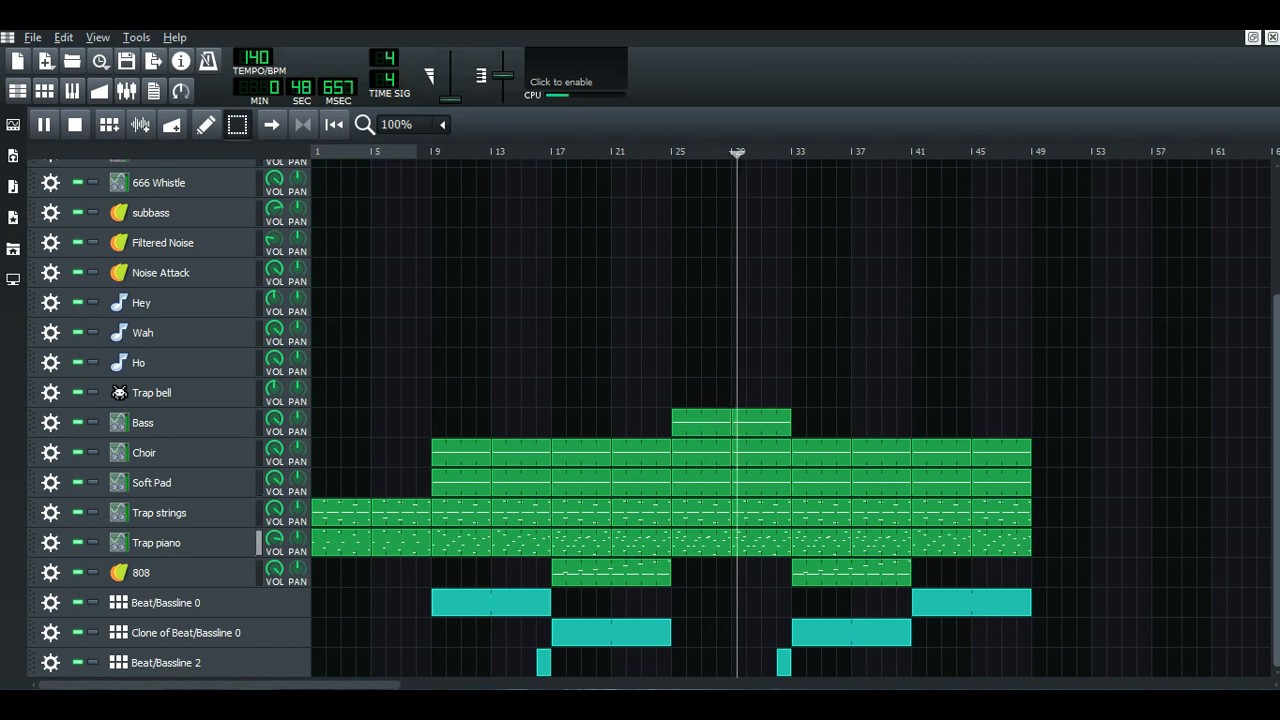Screen dimensions: 1280x720
Task: Add an automation track
Action: tap(172, 125)
